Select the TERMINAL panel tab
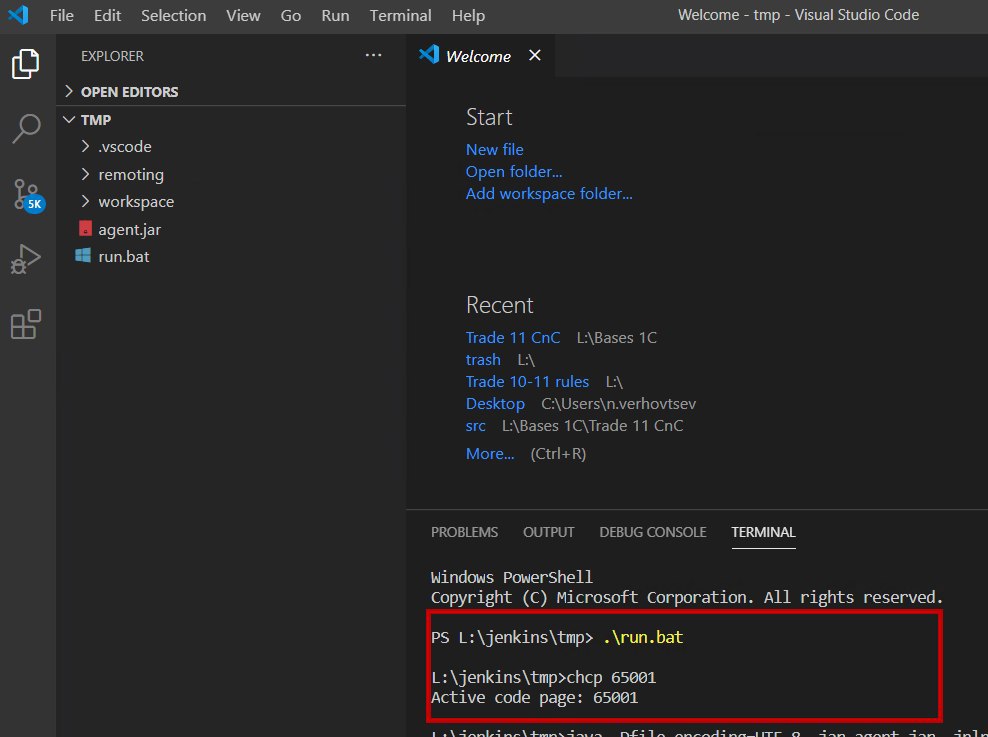 763,532
